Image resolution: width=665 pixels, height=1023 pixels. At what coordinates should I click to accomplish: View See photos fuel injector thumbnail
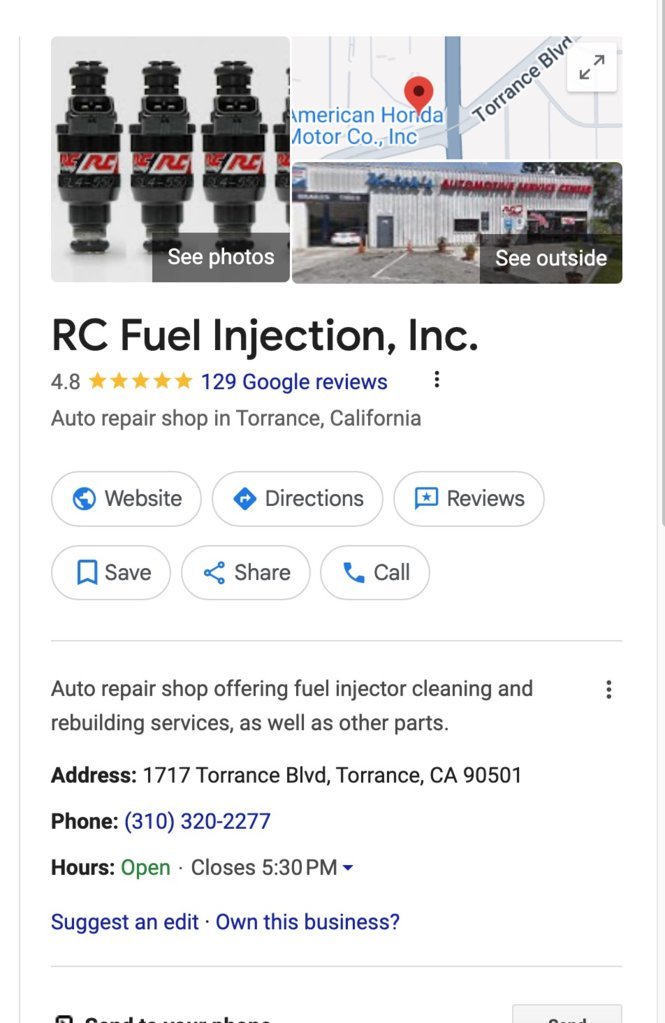click(170, 159)
